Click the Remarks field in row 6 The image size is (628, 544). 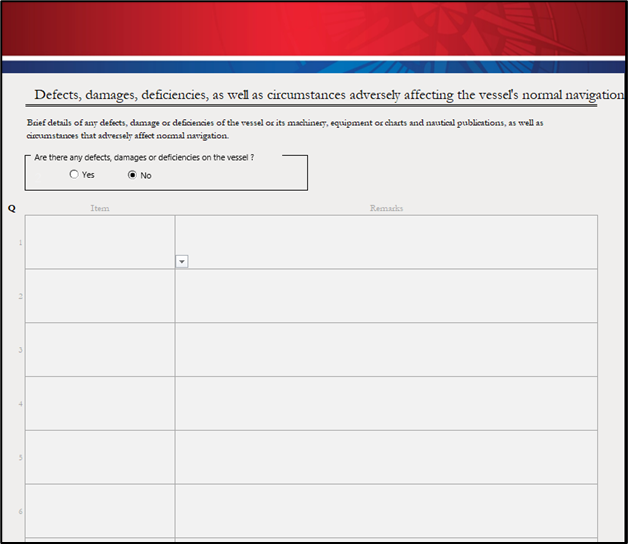pos(386,511)
